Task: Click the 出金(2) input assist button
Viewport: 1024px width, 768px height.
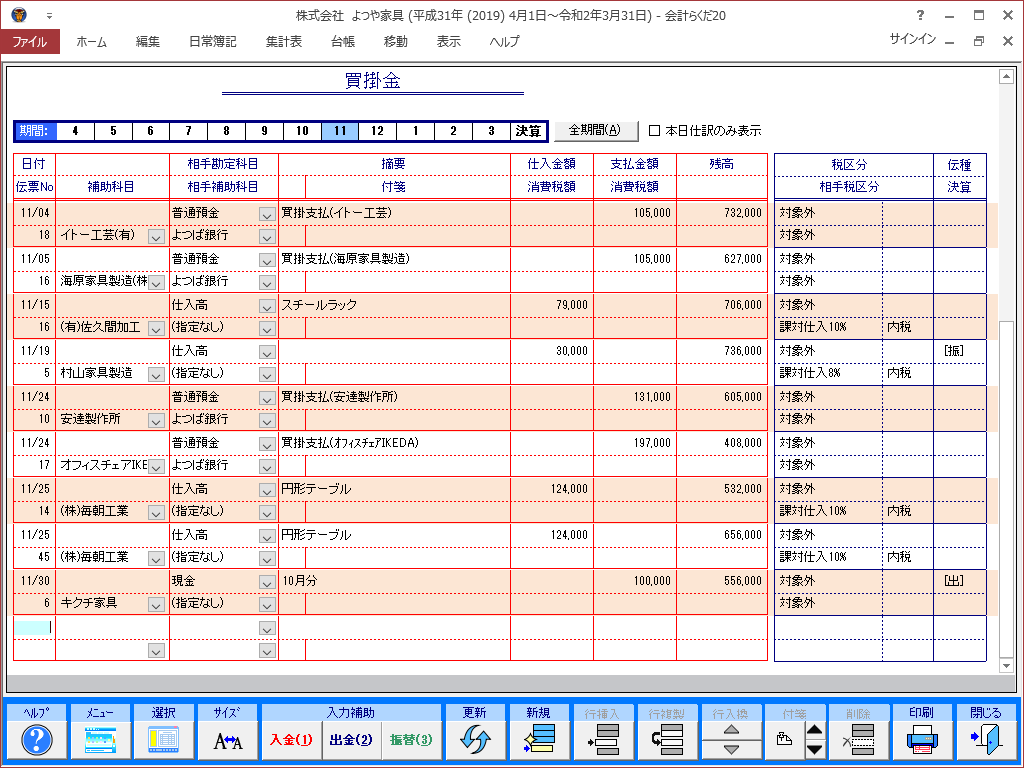Action: (351, 740)
